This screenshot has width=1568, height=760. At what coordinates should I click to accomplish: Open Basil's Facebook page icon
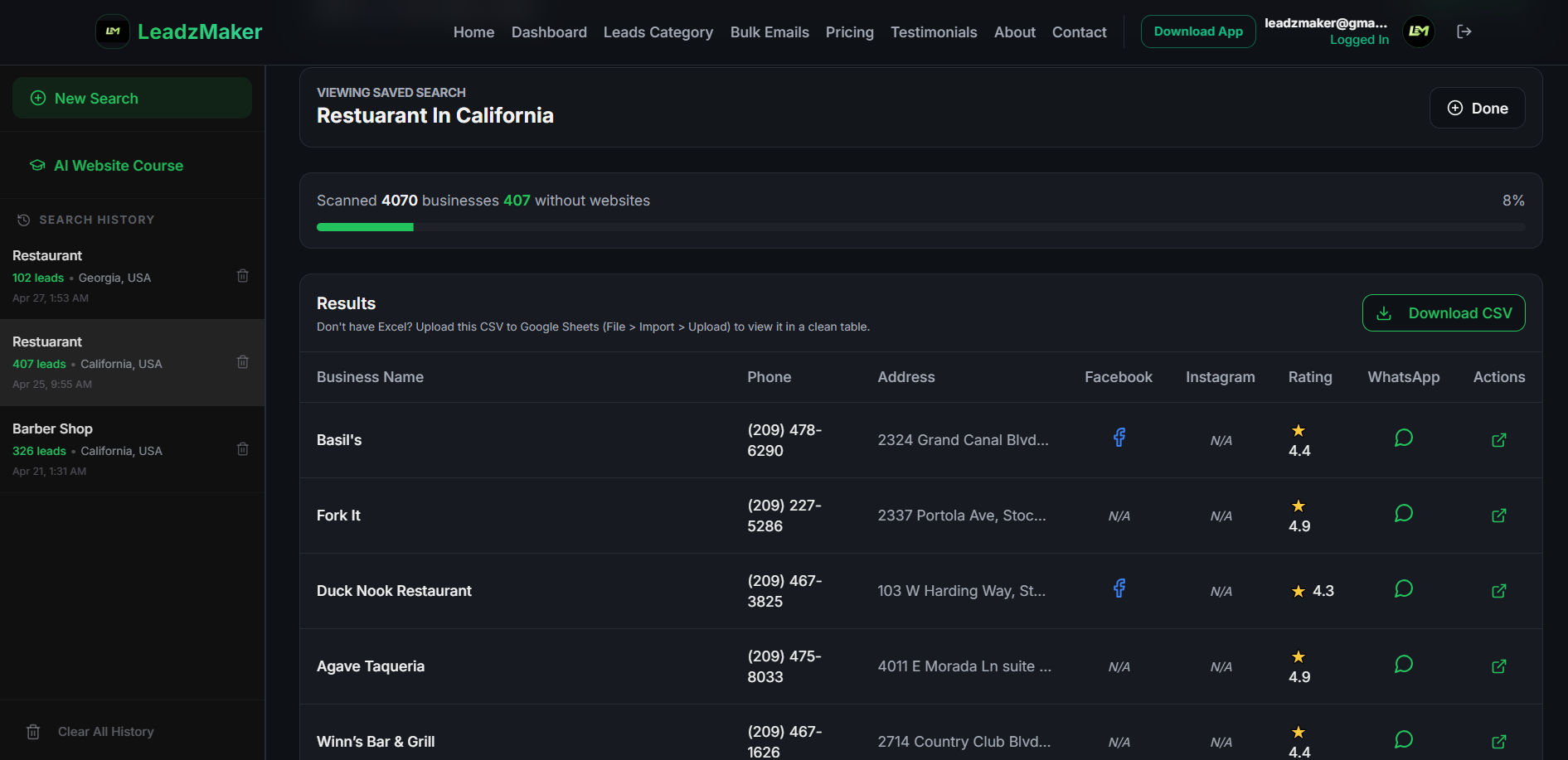(1119, 438)
